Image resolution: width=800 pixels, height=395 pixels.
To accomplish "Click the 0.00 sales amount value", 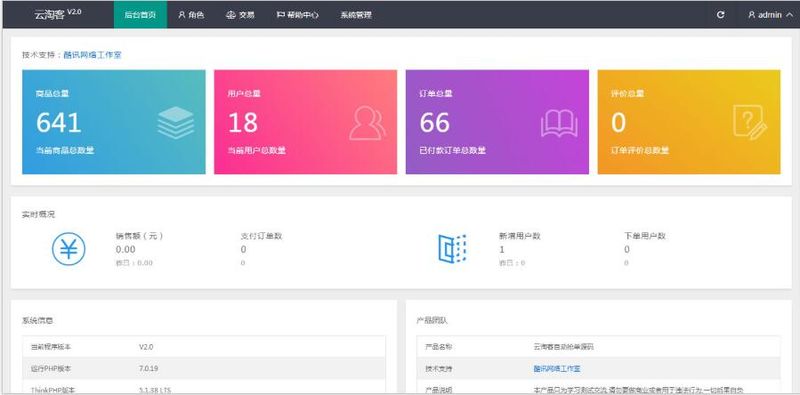I will tap(126, 250).
